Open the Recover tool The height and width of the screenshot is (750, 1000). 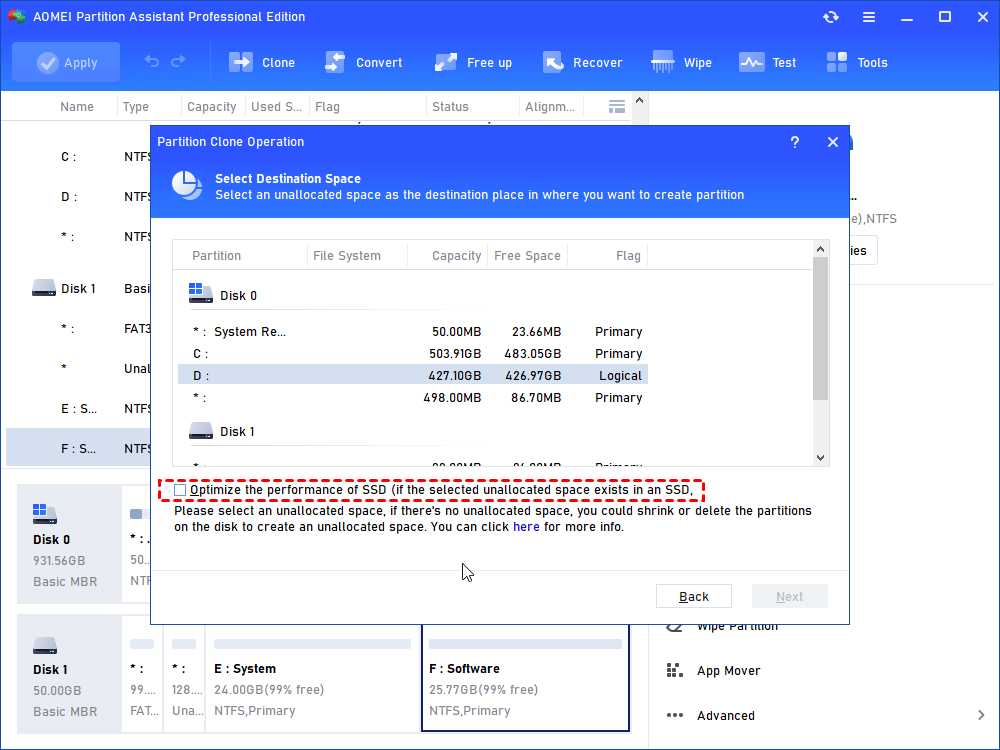[x=582, y=62]
